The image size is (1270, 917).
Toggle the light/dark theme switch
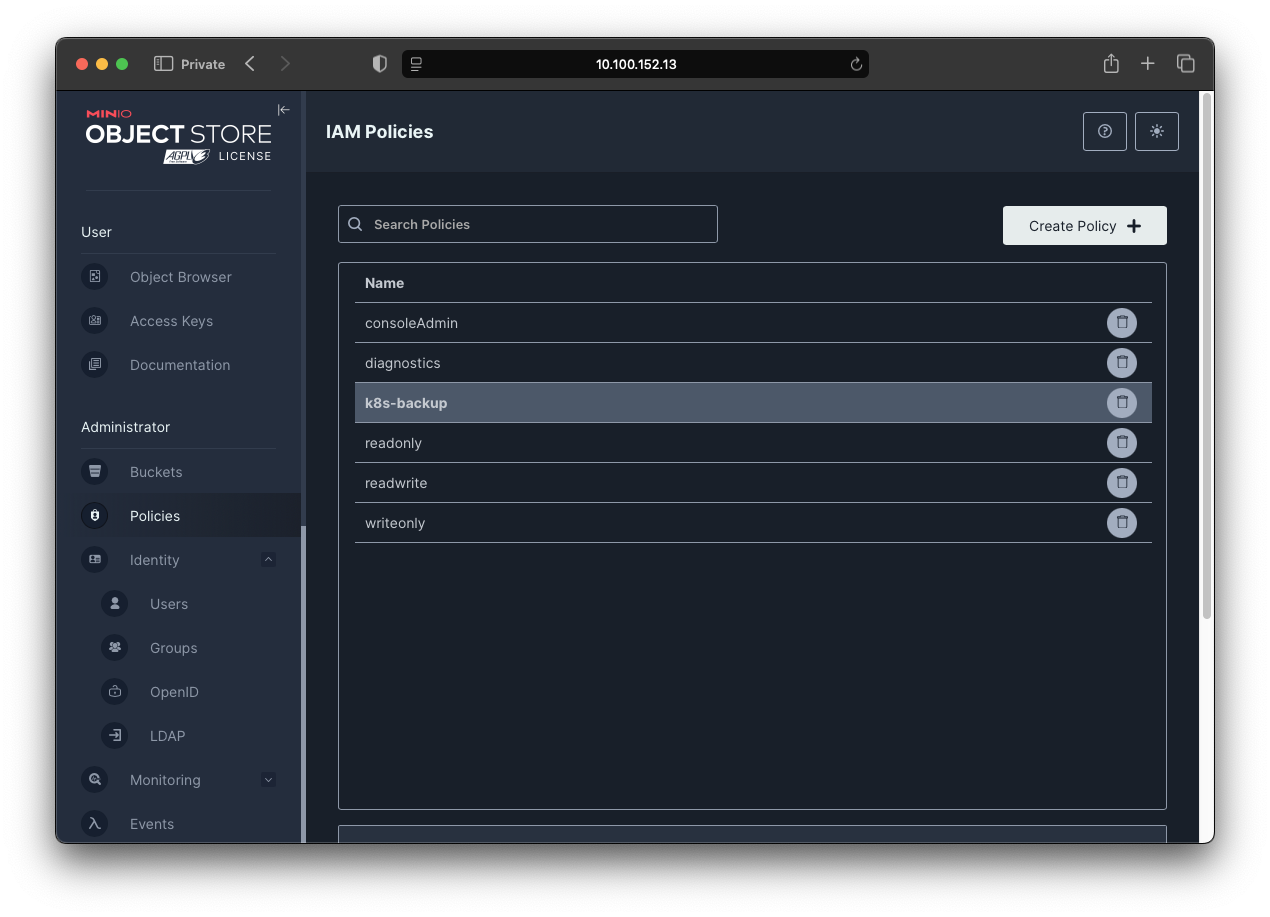pos(1156,131)
